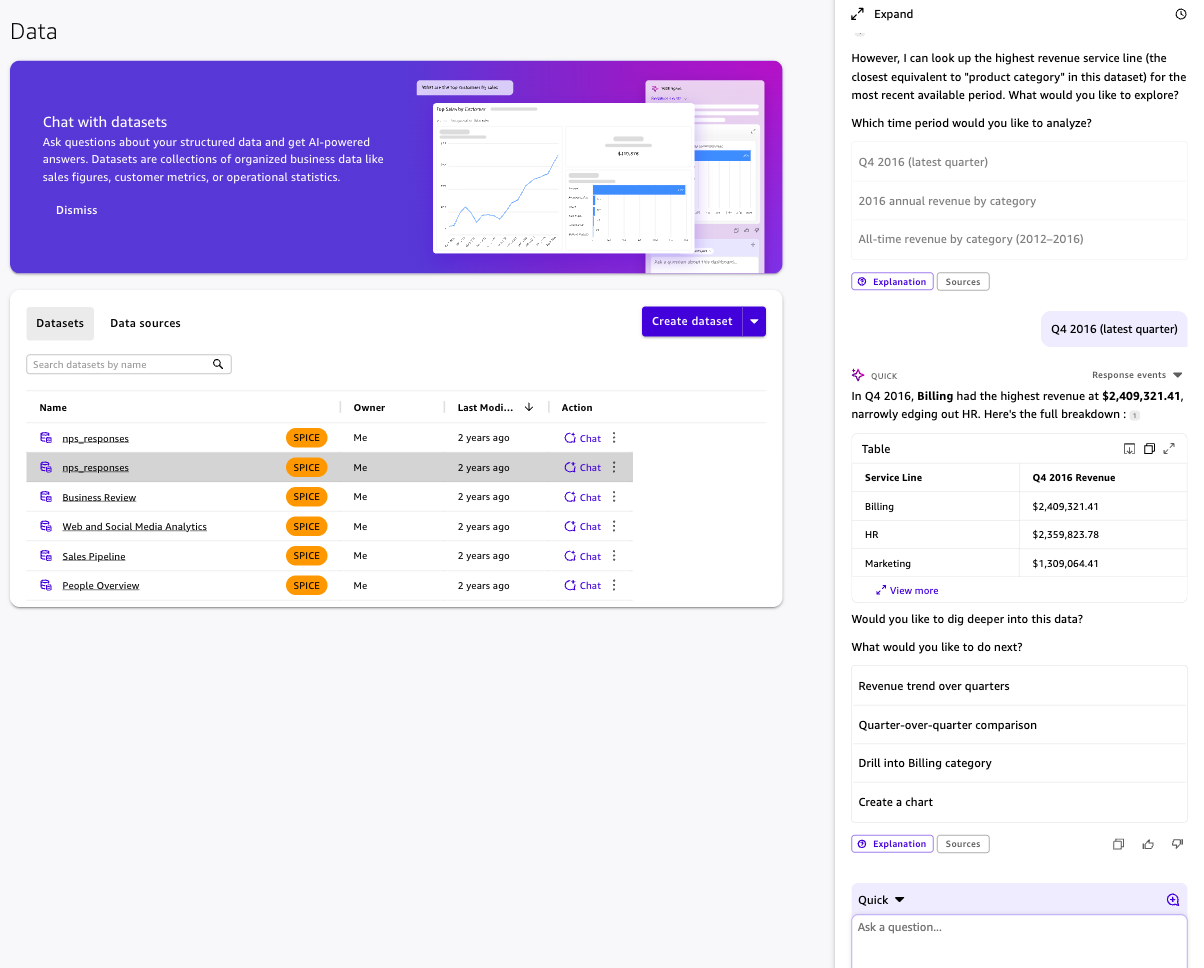Open more actions for Sales Pipeline
Image resolution: width=1204 pixels, height=968 pixels.
tap(614, 556)
